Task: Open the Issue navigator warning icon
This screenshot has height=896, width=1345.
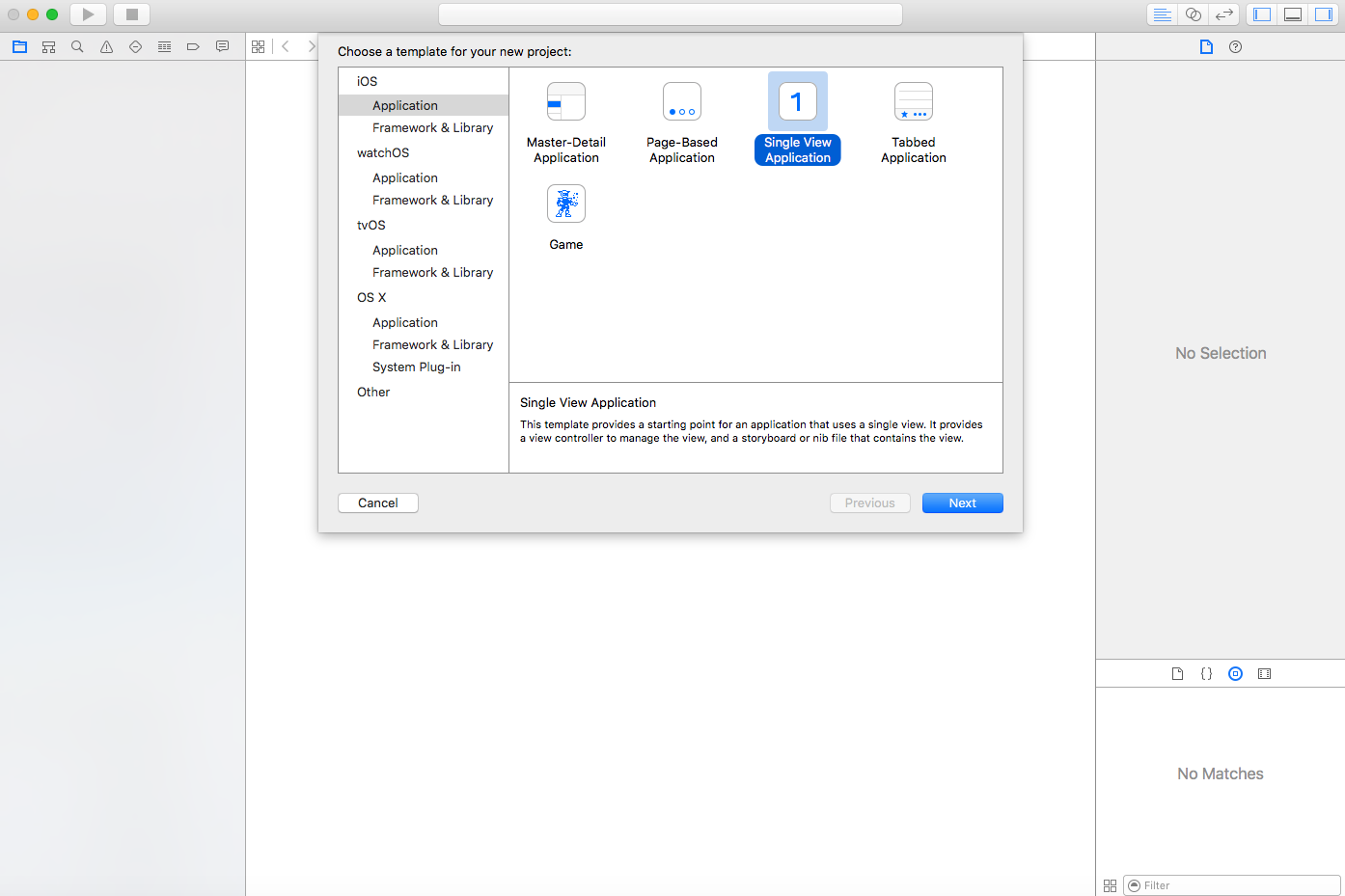Action: tap(106, 46)
